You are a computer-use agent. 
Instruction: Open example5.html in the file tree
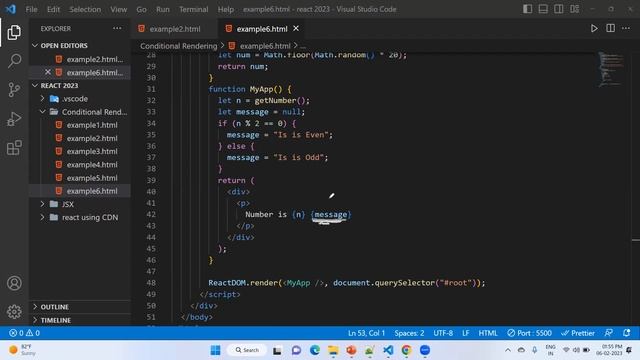tap(92, 178)
